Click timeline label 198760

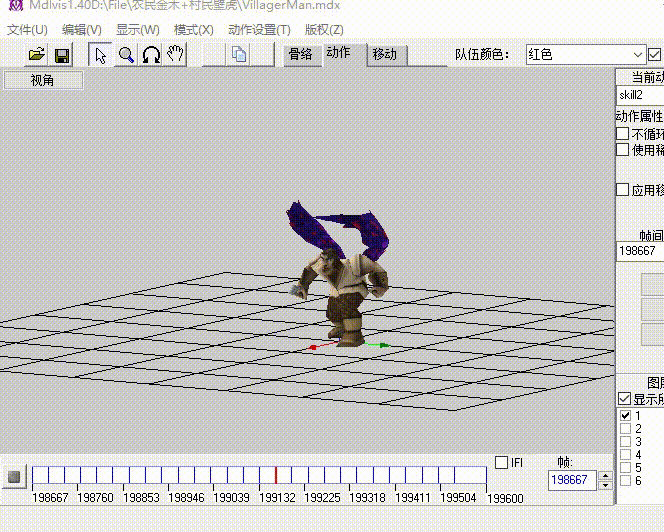(x=95, y=497)
